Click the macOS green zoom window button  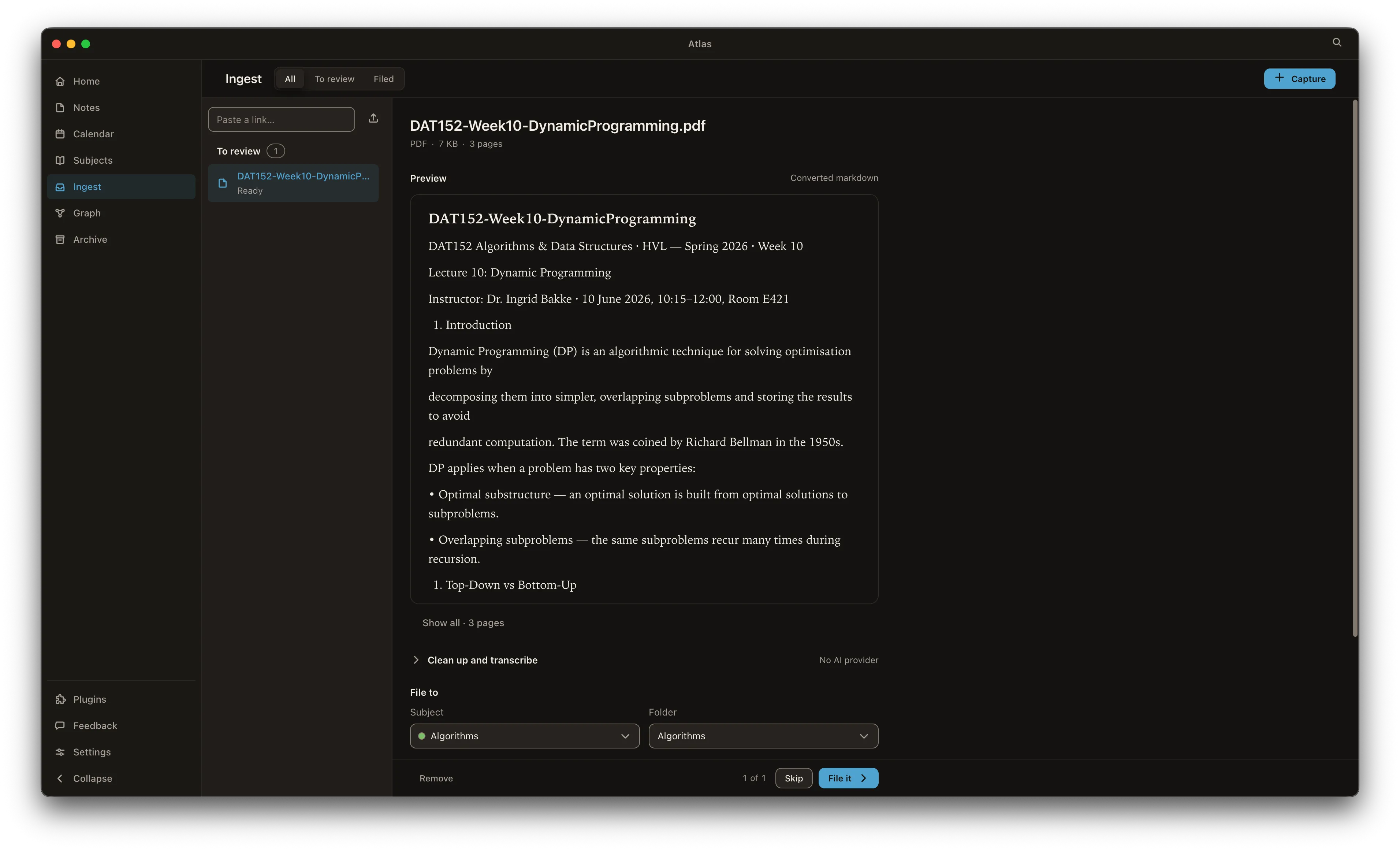point(86,44)
